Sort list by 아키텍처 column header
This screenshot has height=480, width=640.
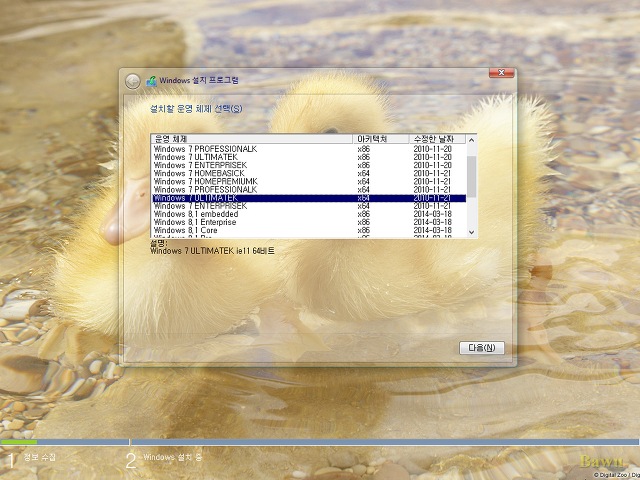click(x=380, y=139)
